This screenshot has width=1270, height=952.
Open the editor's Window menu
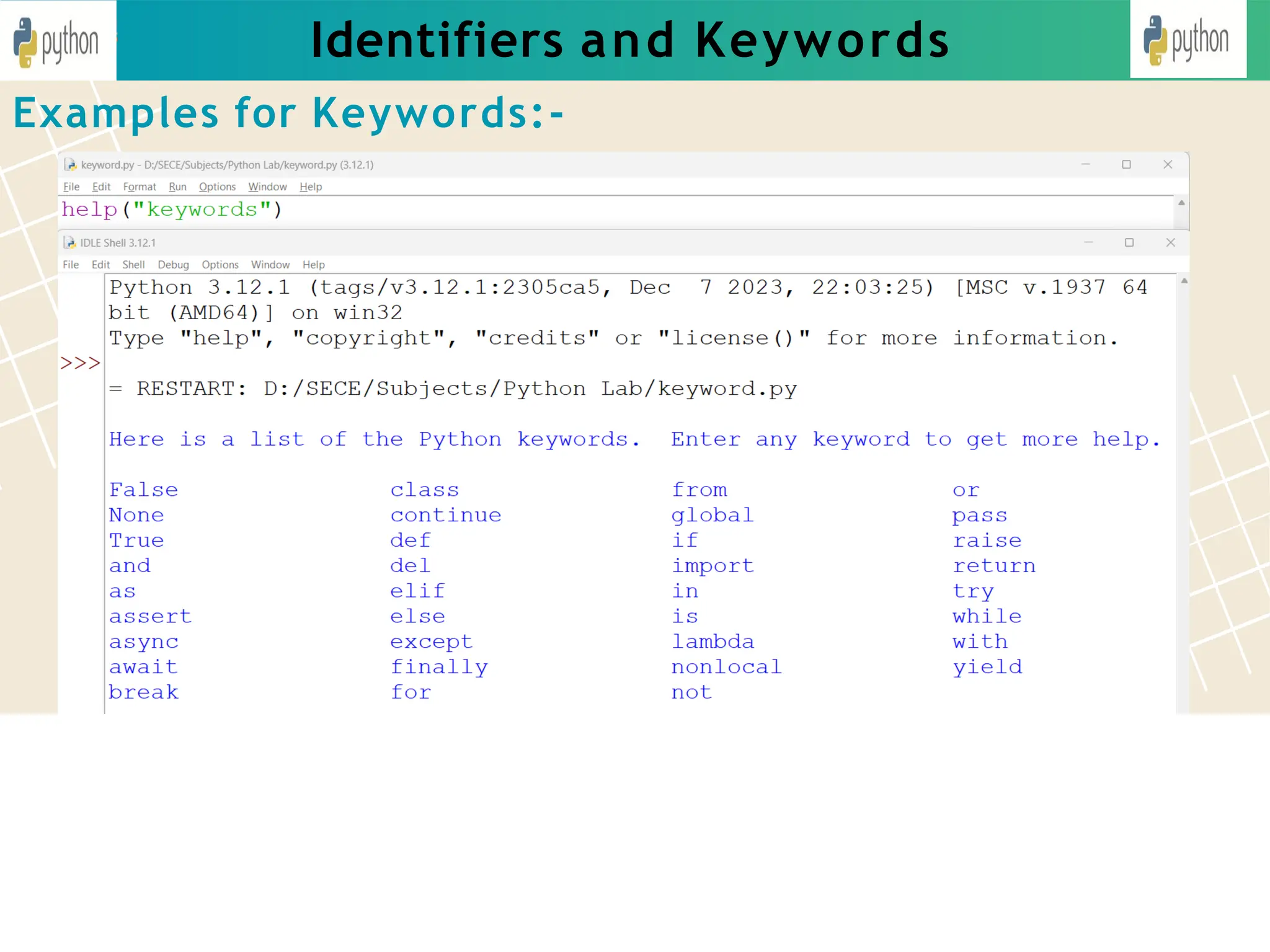point(267,187)
